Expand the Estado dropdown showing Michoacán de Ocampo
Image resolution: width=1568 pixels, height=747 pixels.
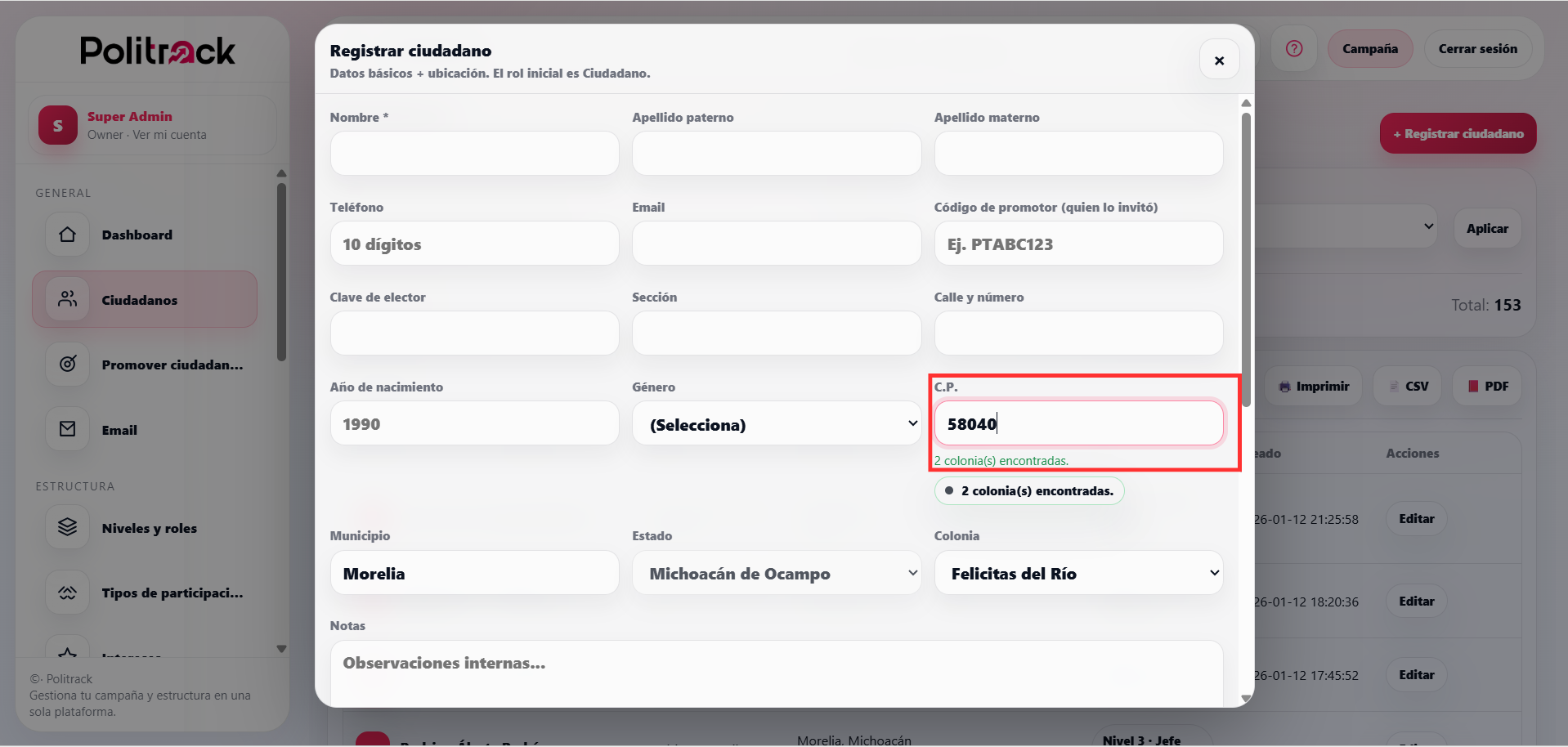point(777,573)
